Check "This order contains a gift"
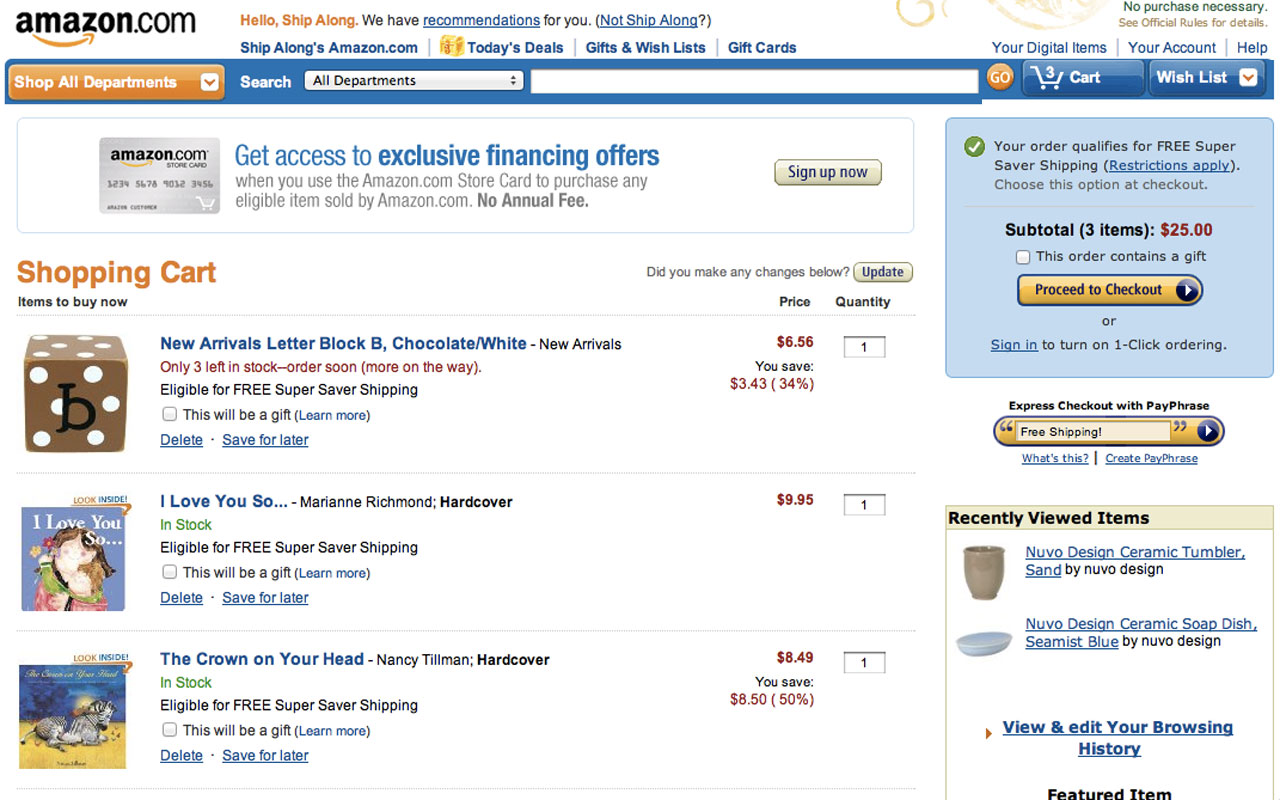Screen dimensions: 1280x800 (1023, 257)
